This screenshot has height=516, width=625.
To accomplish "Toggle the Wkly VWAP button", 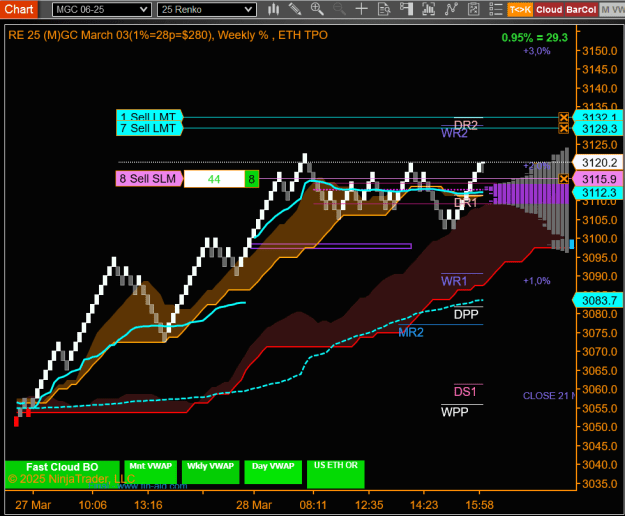I will point(210,472).
